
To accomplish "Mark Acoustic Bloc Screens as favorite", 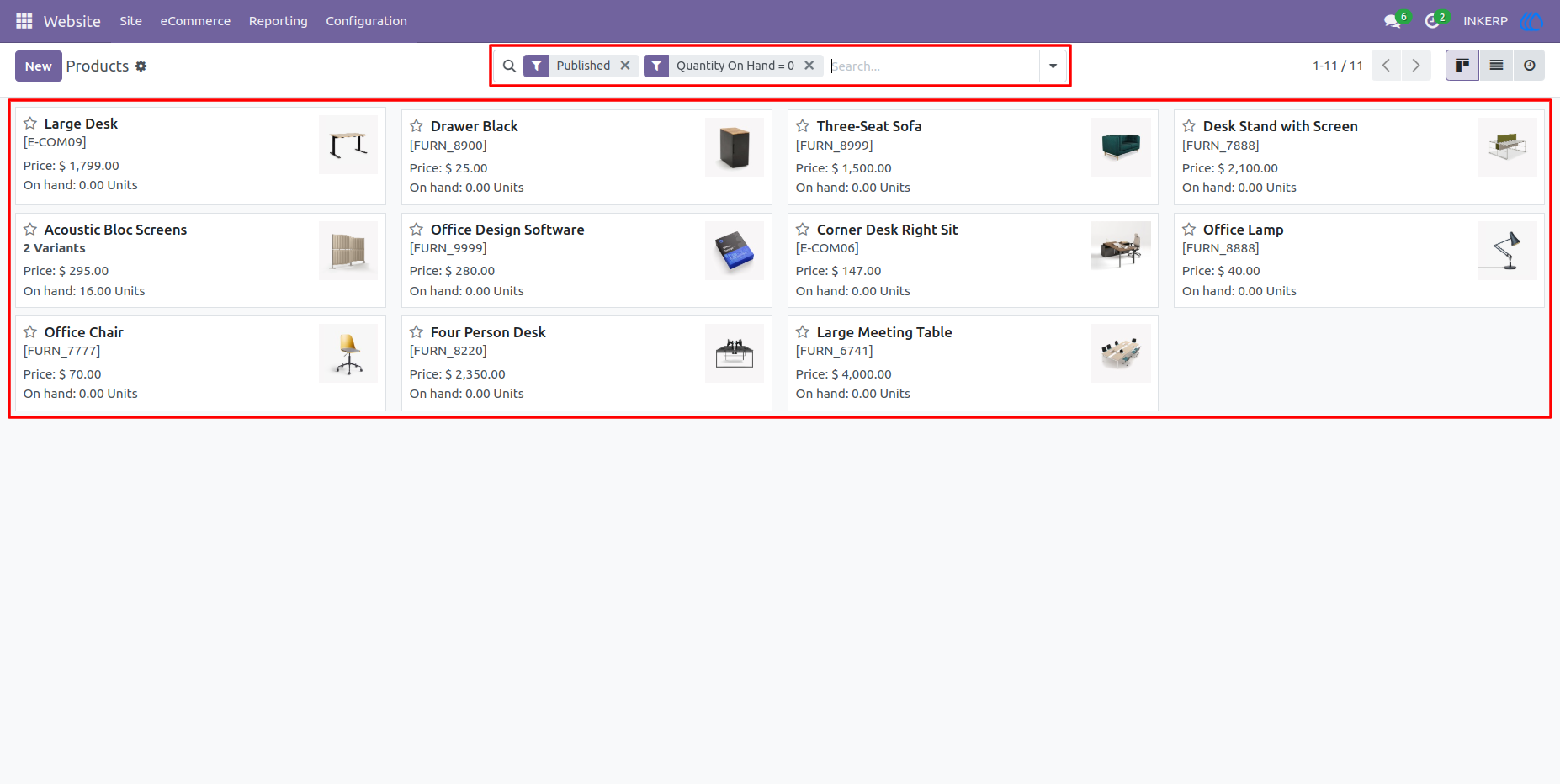I will tap(30, 230).
